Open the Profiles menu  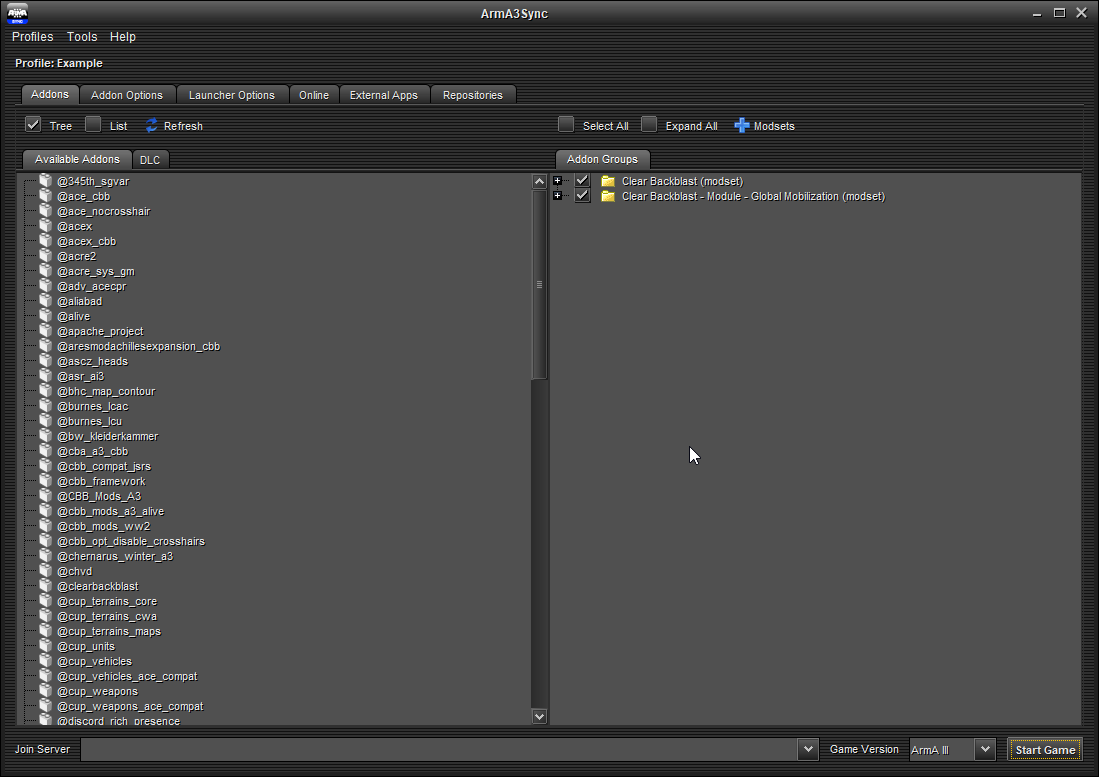pyautogui.click(x=32, y=36)
